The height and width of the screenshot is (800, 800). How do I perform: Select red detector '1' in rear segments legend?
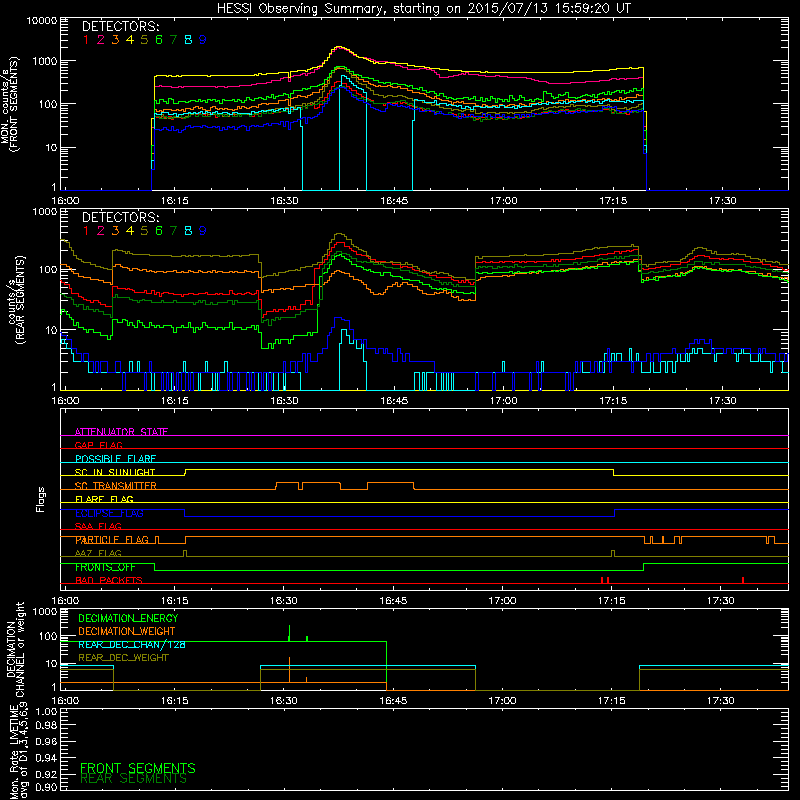point(86,231)
